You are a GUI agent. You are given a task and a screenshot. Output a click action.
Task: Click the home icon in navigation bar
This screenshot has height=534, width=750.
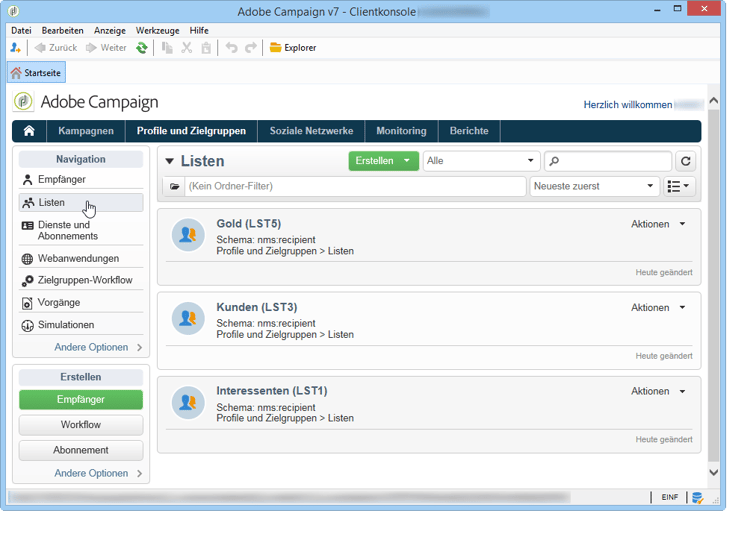click(29, 131)
